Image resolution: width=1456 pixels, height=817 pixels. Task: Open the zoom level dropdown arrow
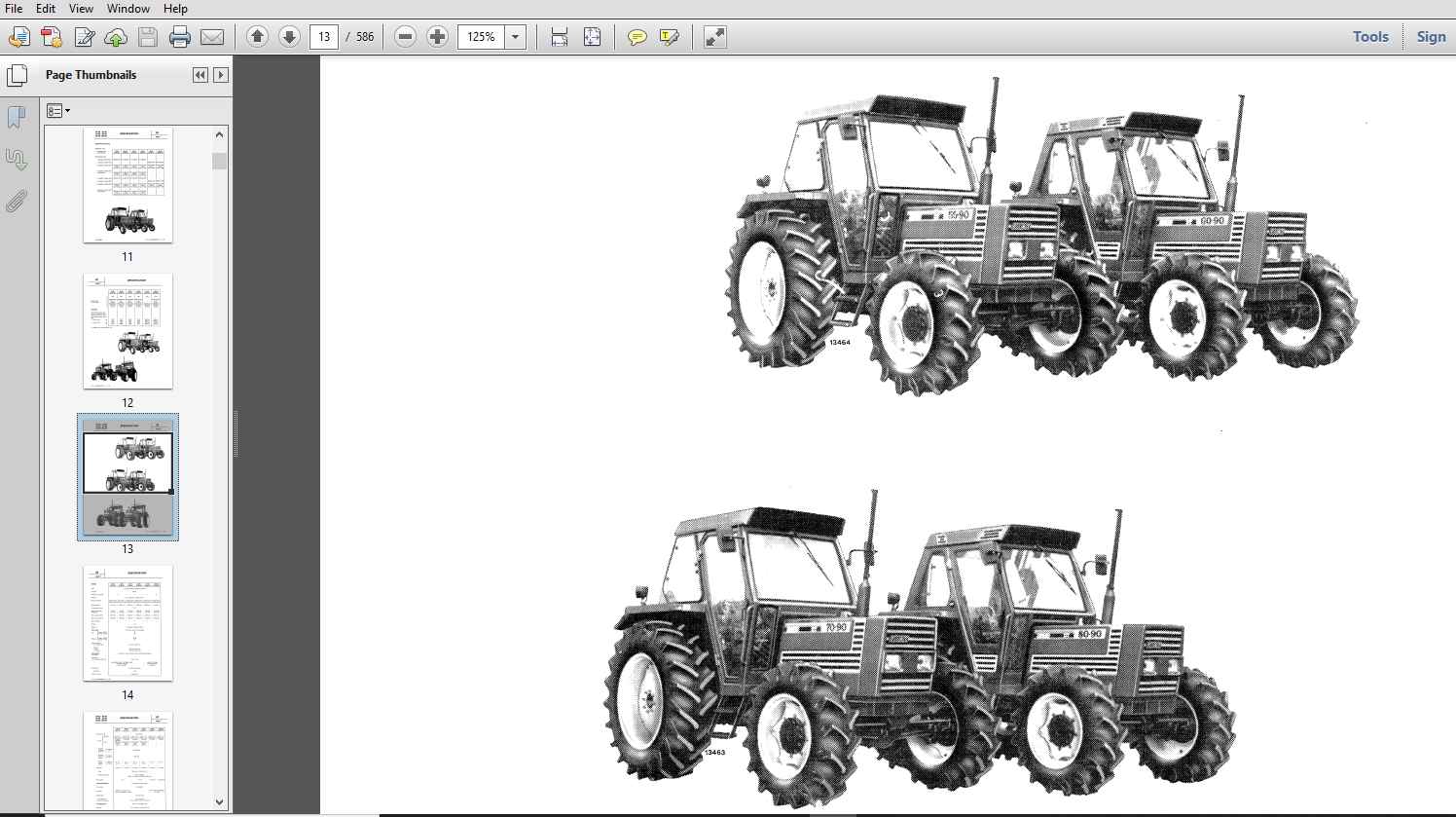pos(516,37)
